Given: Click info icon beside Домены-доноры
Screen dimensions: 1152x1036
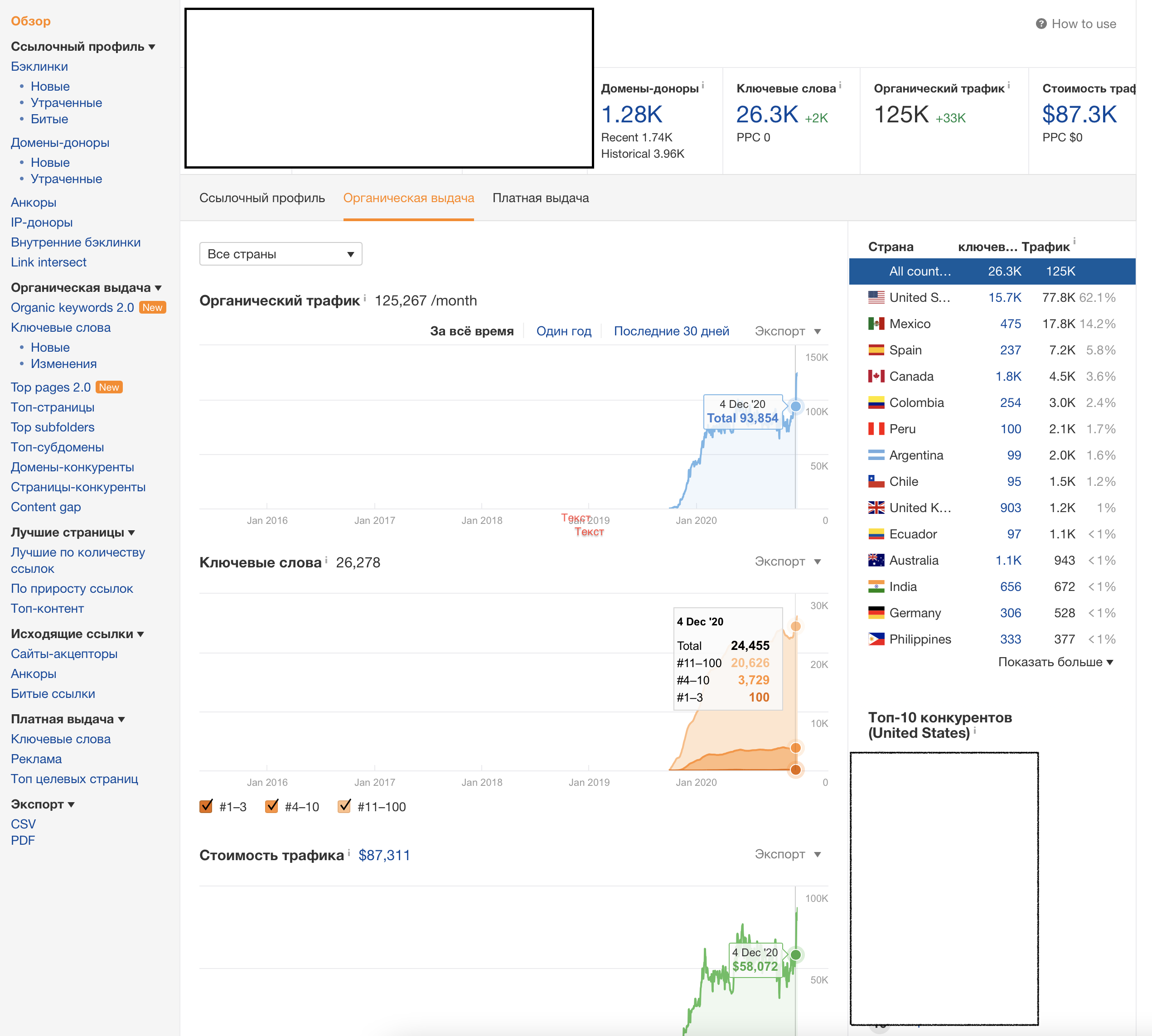Looking at the screenshot, I should 703,85.
